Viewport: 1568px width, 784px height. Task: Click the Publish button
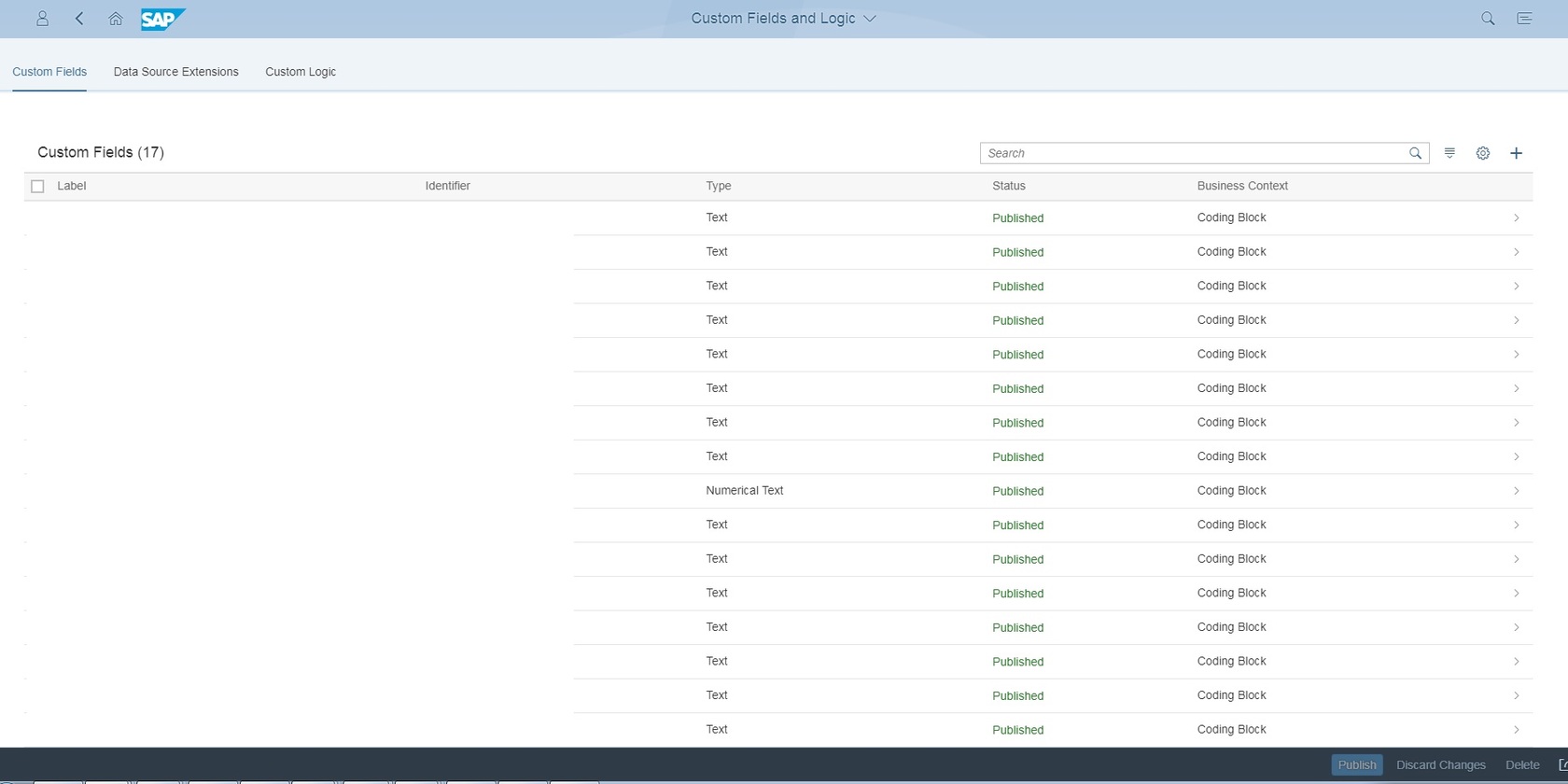click(1357, 764)
